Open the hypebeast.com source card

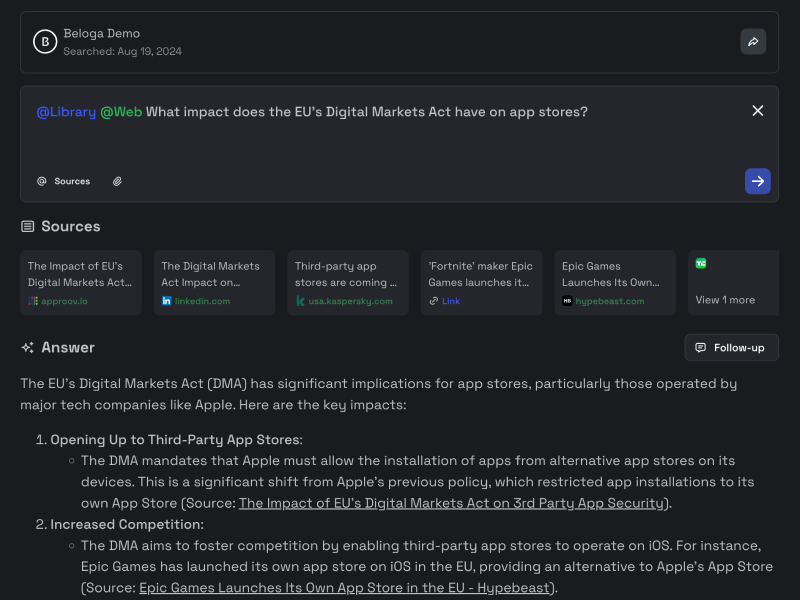coord(615,283)
